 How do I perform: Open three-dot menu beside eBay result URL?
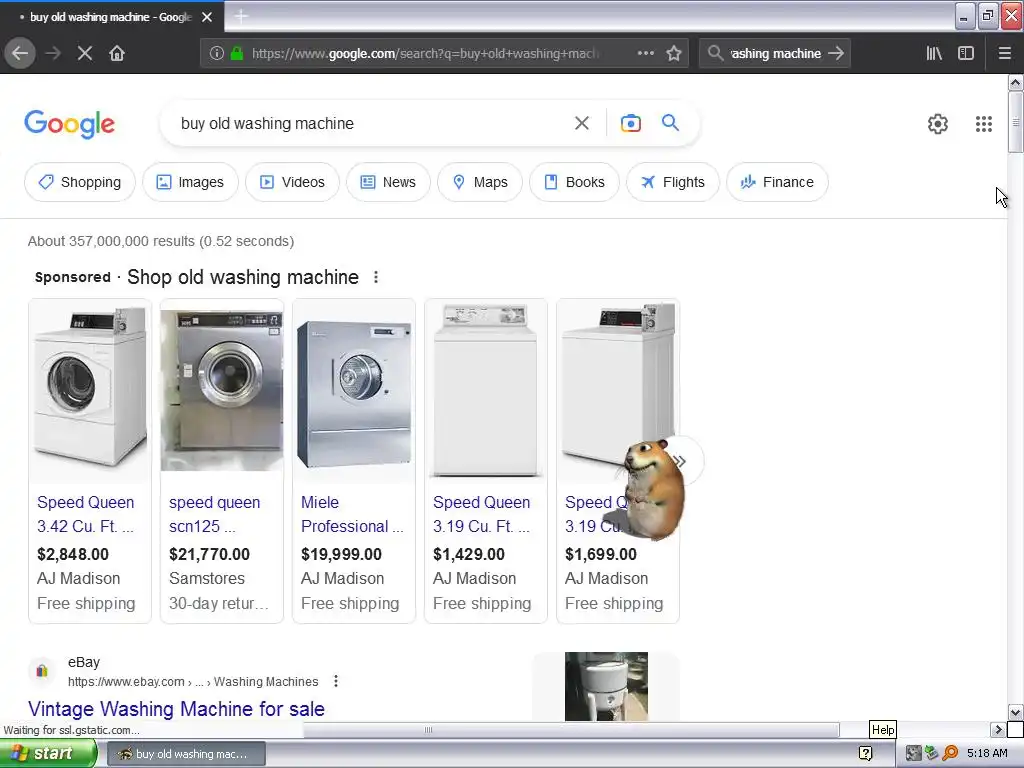[x=336, y=681]
